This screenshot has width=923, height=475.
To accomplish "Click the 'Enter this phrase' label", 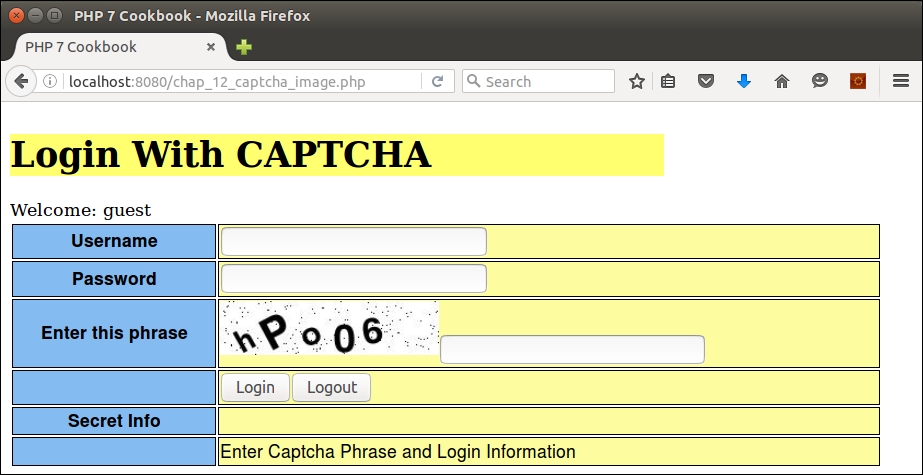I will coord(114,333).
